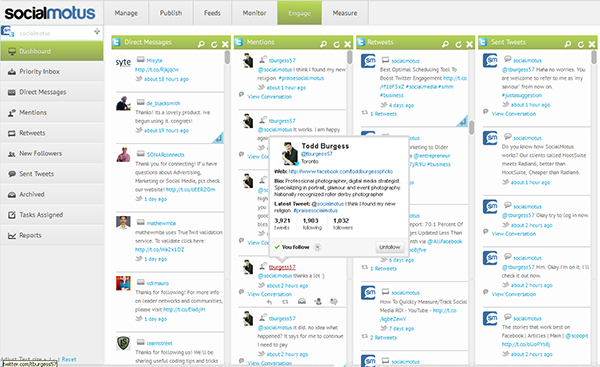This screenshot has height=367, width=600.
Task: Open the Measure tab
Action: click(x=345, y=13)
